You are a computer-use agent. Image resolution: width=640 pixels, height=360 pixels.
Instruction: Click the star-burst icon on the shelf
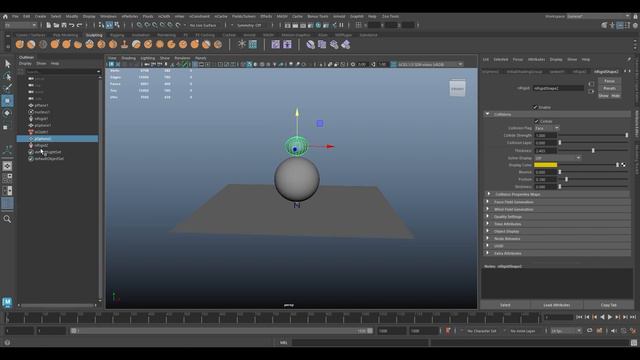click(242, 44)
